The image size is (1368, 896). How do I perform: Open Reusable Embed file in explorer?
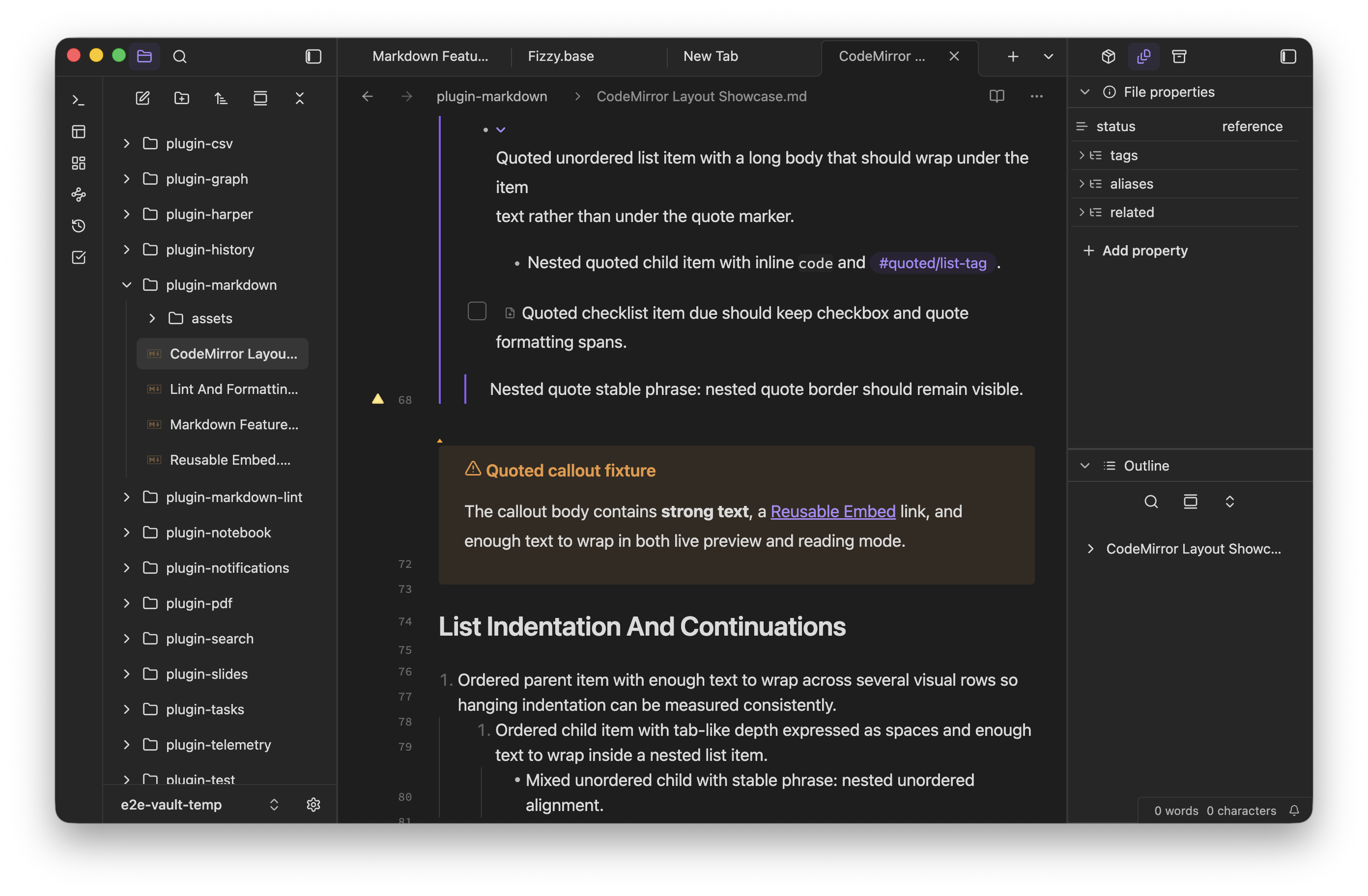pos(223,460)
